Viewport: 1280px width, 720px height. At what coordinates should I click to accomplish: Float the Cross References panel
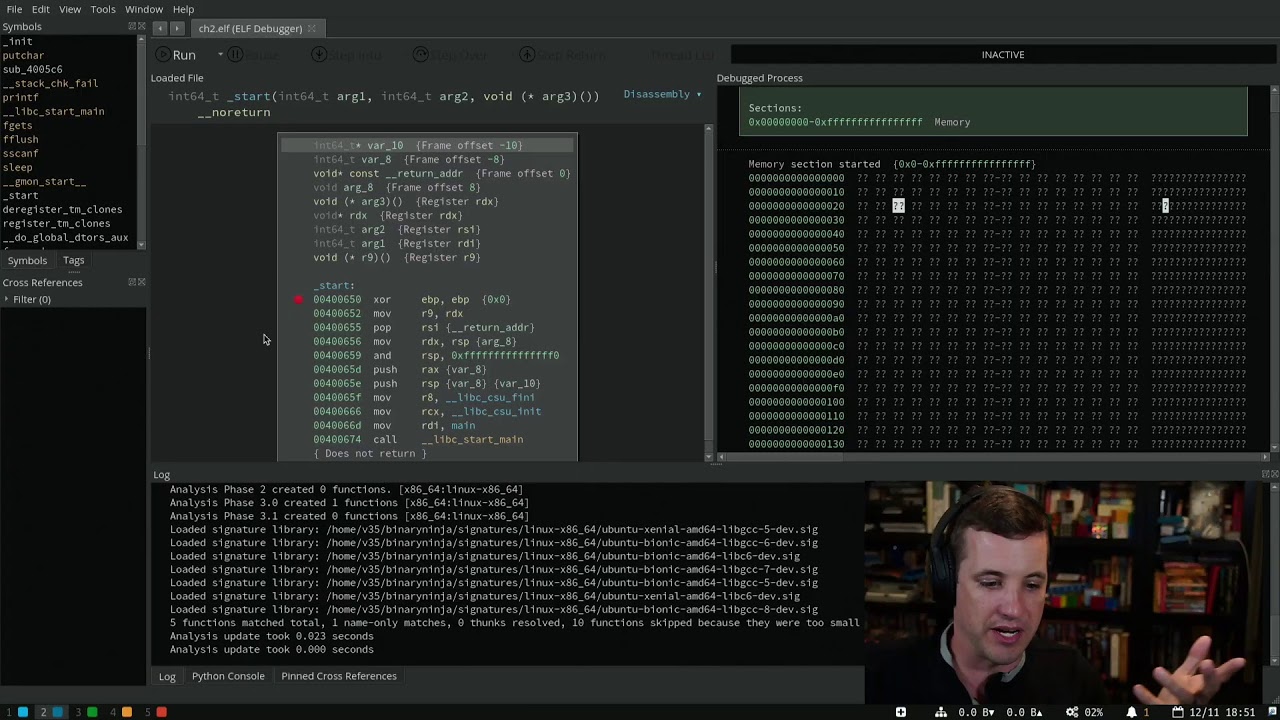click(131, 282)
